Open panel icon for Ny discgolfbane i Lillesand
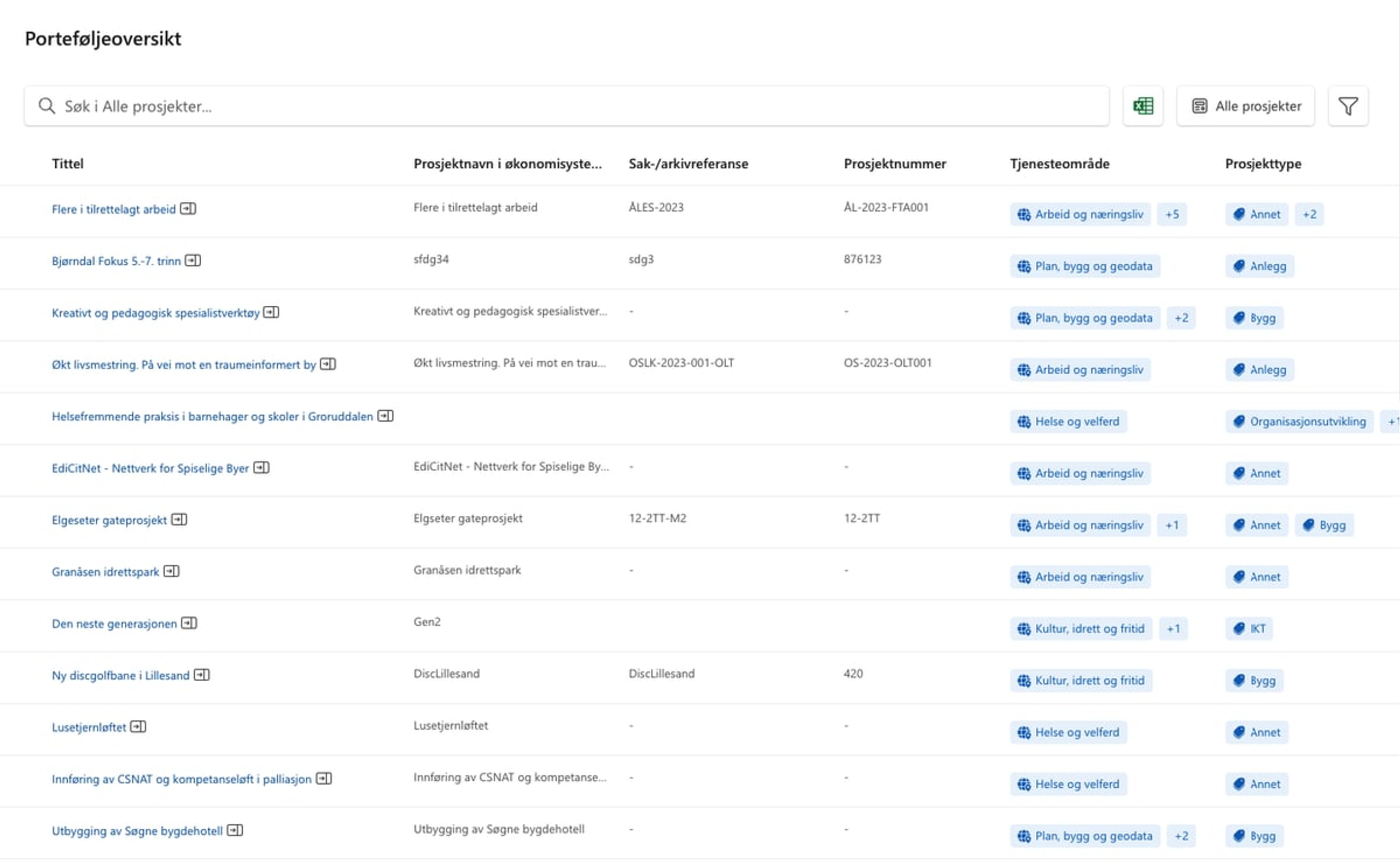This screenshot has width=1400, height=866. 202,675
